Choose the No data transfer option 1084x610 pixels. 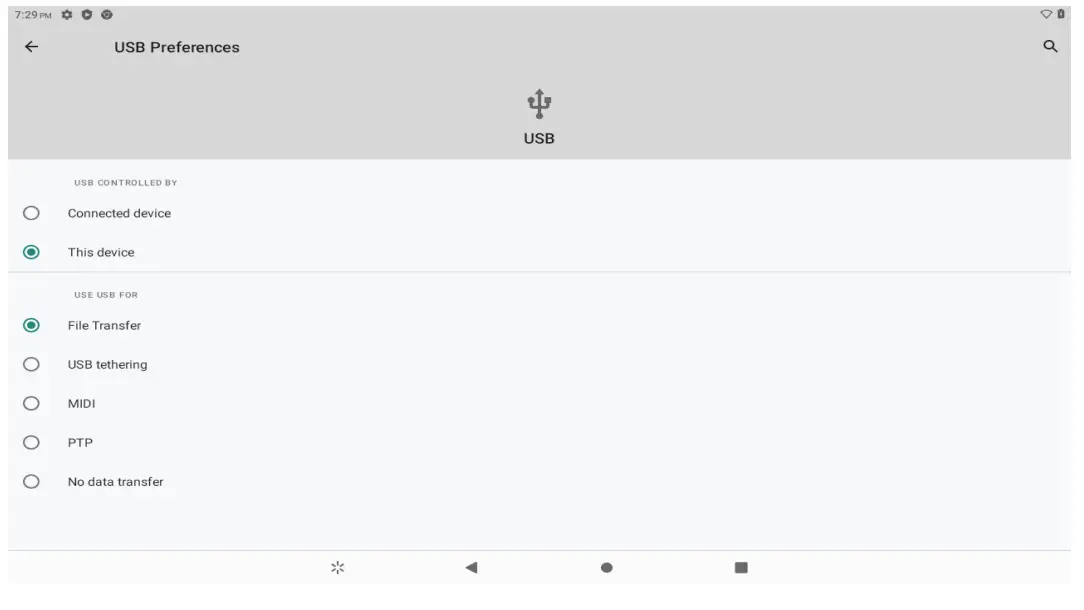click(31, 481)
